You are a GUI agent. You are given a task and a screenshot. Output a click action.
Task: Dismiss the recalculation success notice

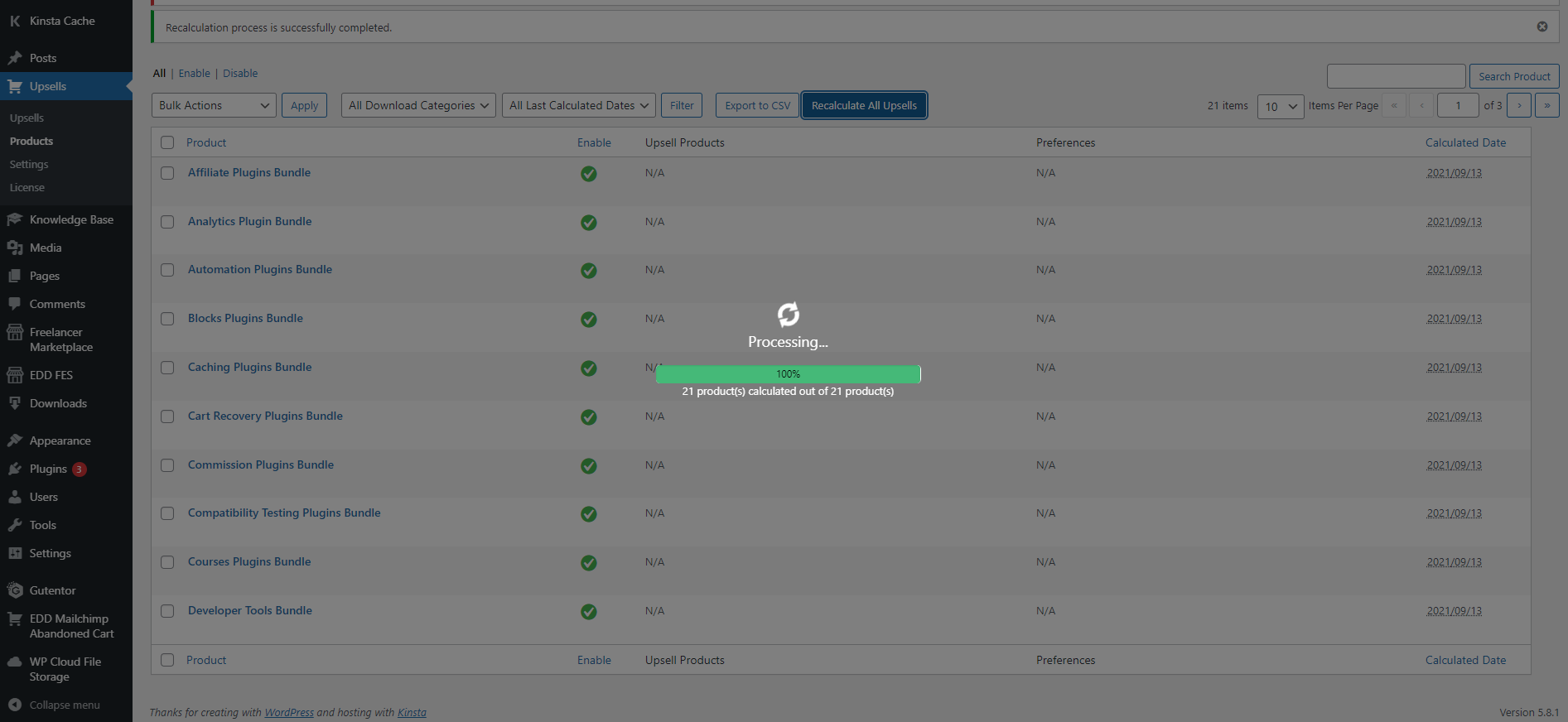click(1541, 26)
